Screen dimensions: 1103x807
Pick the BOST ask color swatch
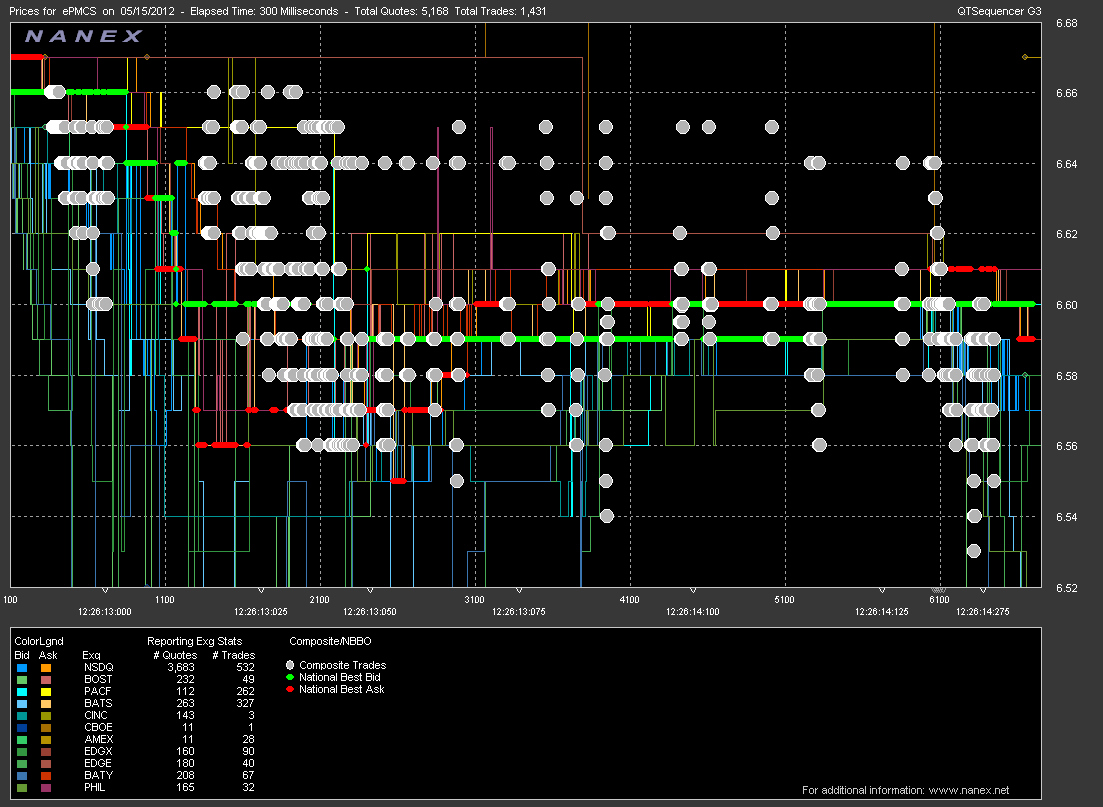coord(46,680)
